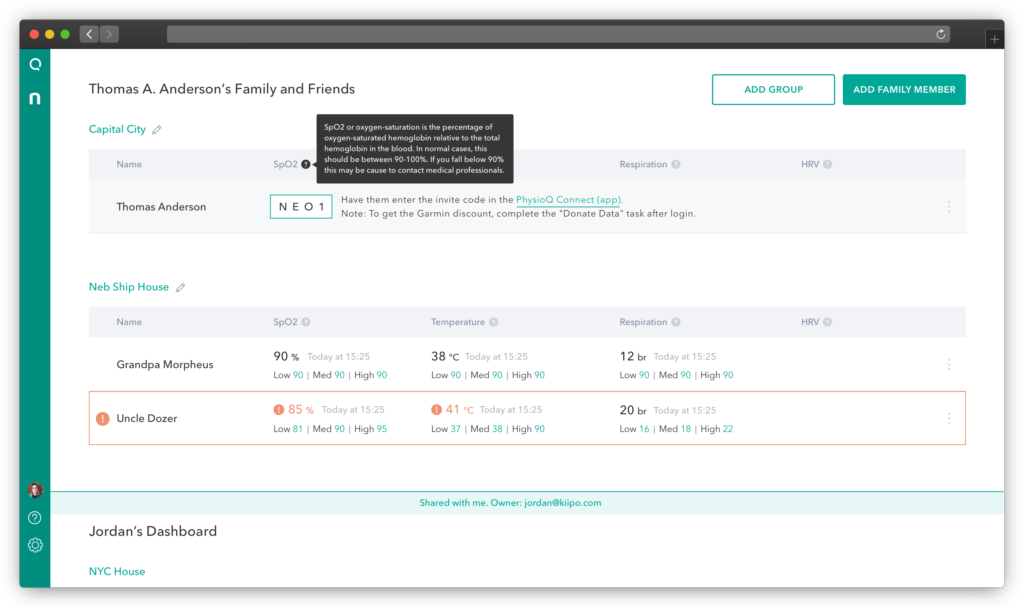The image size is (1024, 607).
Task: Click the browser address bar
Action: 558,34
